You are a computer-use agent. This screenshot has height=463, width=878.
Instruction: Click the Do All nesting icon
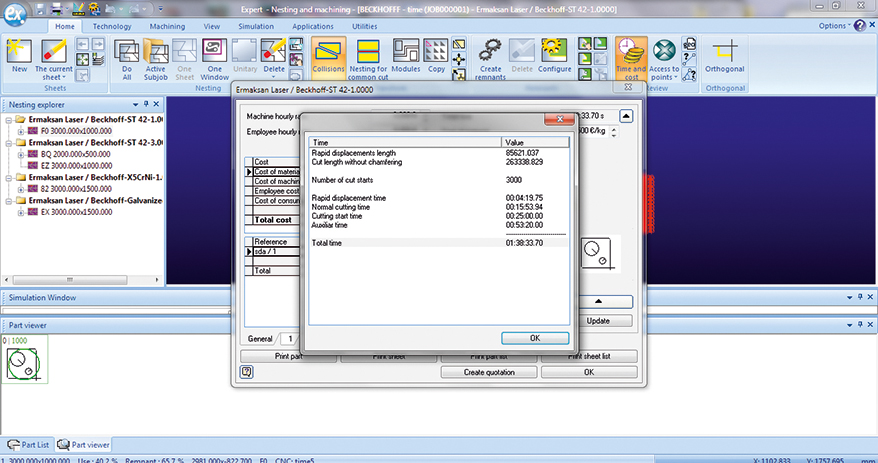click(x=127, y=54)
